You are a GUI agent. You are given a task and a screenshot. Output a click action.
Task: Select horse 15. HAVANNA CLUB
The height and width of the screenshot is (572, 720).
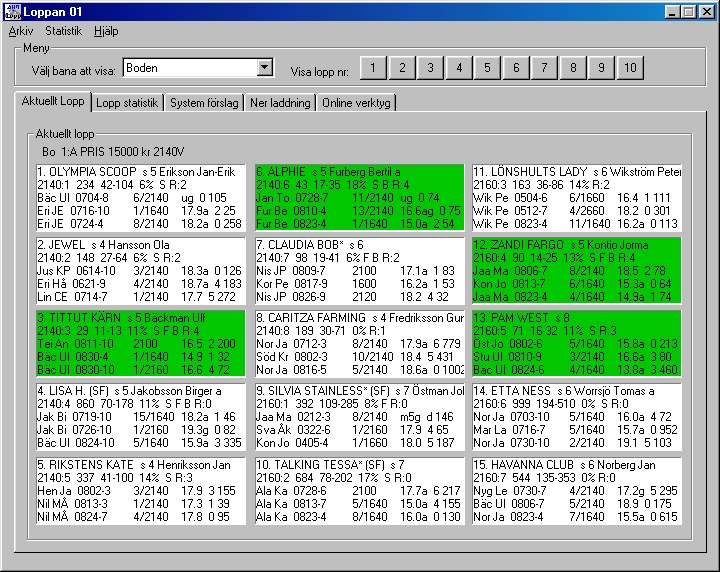pyautogui.click(x=577, y=491)
